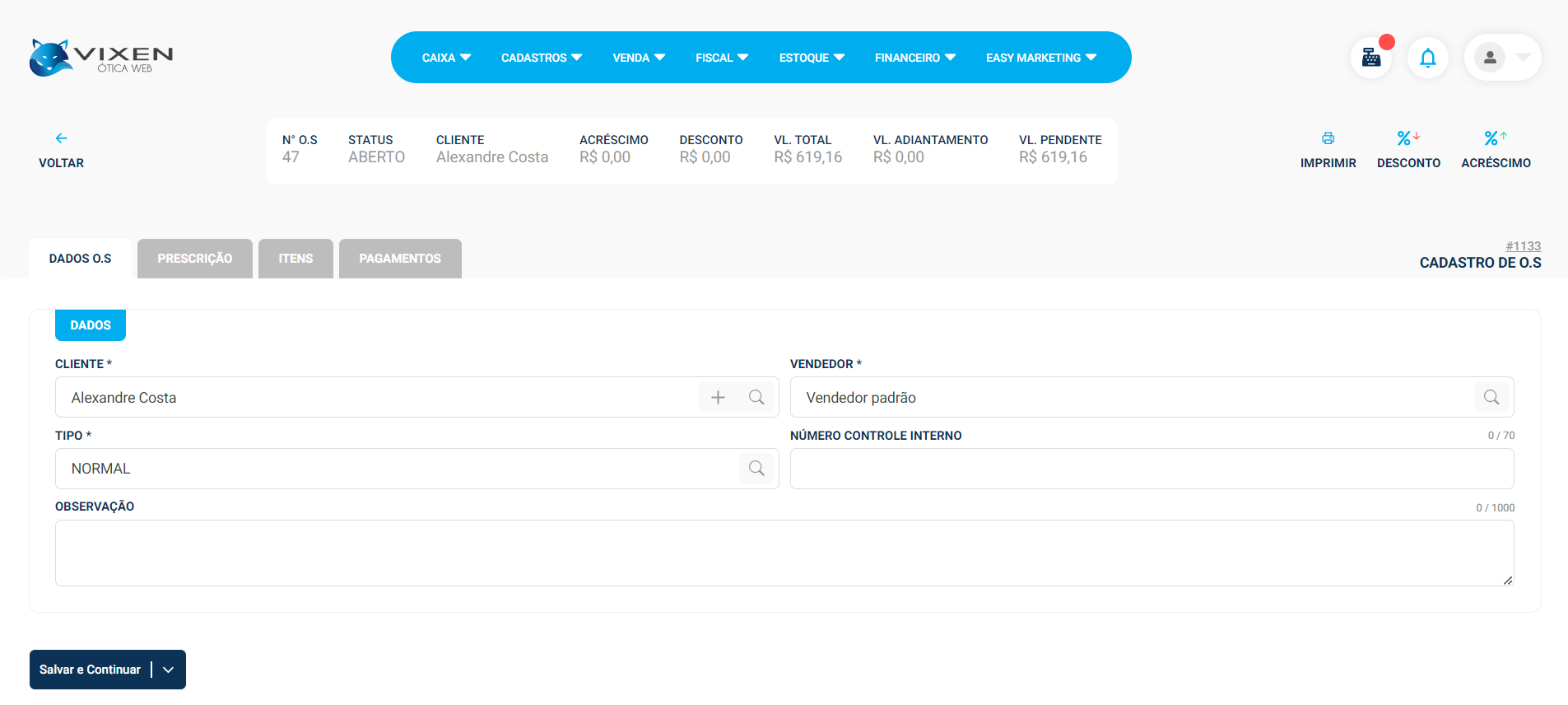Viewport: 1568px width, 705px height.
Task: Click the Vixen Ótica Web logo
Action: [x=101, y=57]
